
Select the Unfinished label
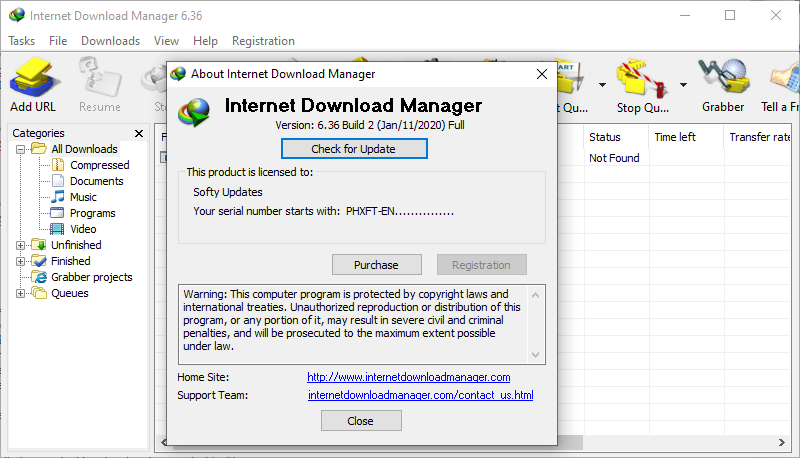pyautogui.click(x=76, y=245)
